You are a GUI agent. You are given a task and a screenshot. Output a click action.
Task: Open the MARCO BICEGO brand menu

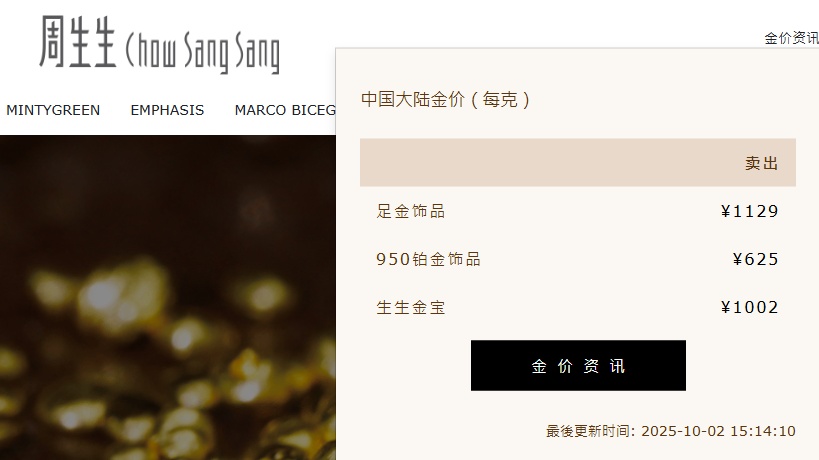(285, 110)
